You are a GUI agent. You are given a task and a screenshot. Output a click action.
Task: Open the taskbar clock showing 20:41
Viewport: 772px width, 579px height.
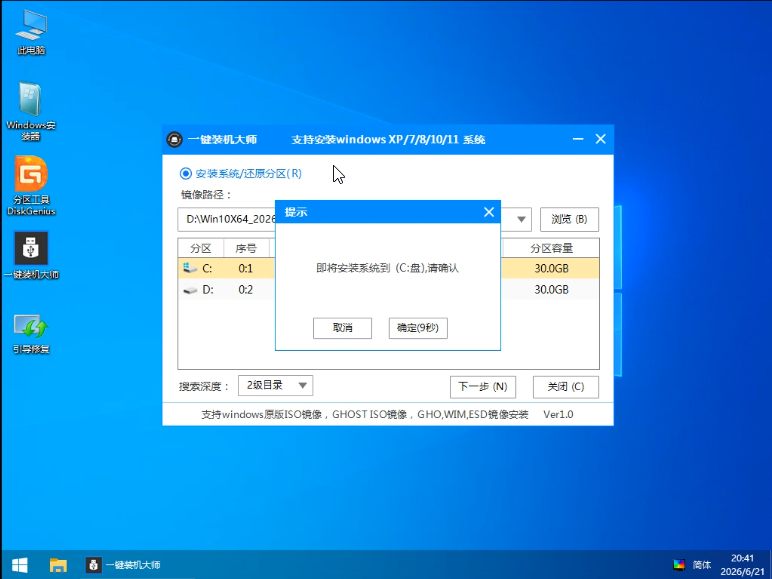point(742,565)
